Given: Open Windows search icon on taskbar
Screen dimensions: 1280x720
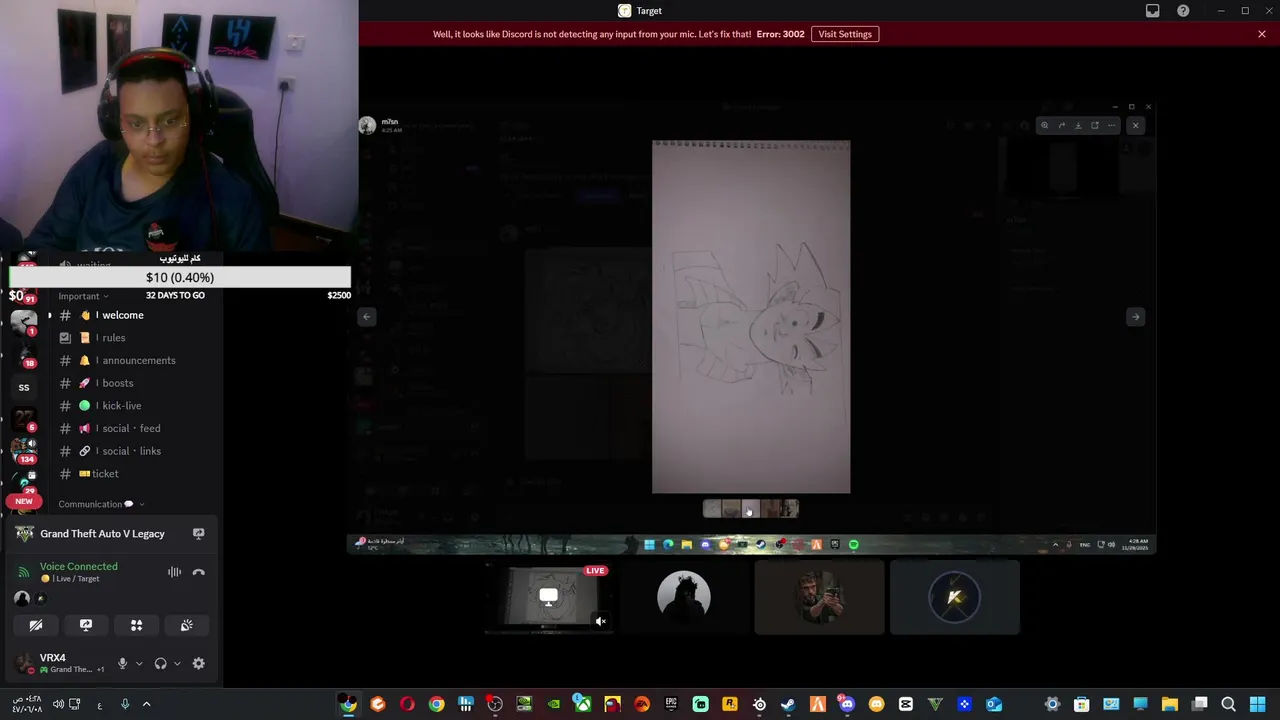Looking at the screenshot, I should click(1229, 704).
